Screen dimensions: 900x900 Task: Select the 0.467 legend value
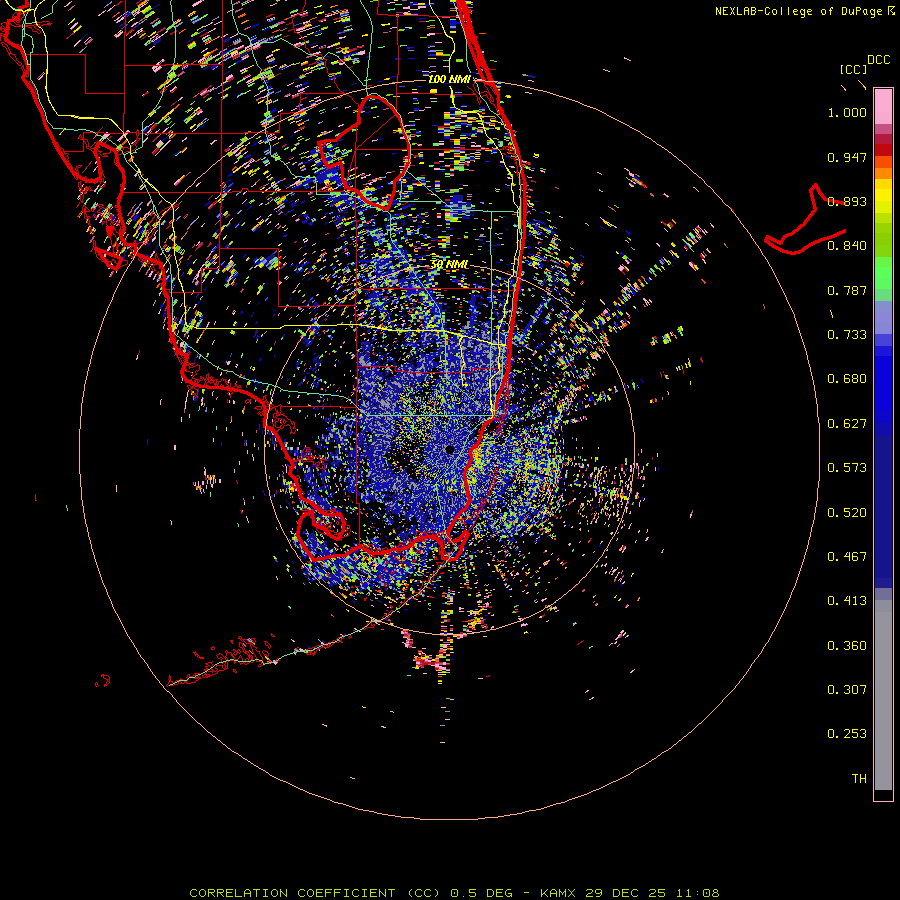[847, 557]
